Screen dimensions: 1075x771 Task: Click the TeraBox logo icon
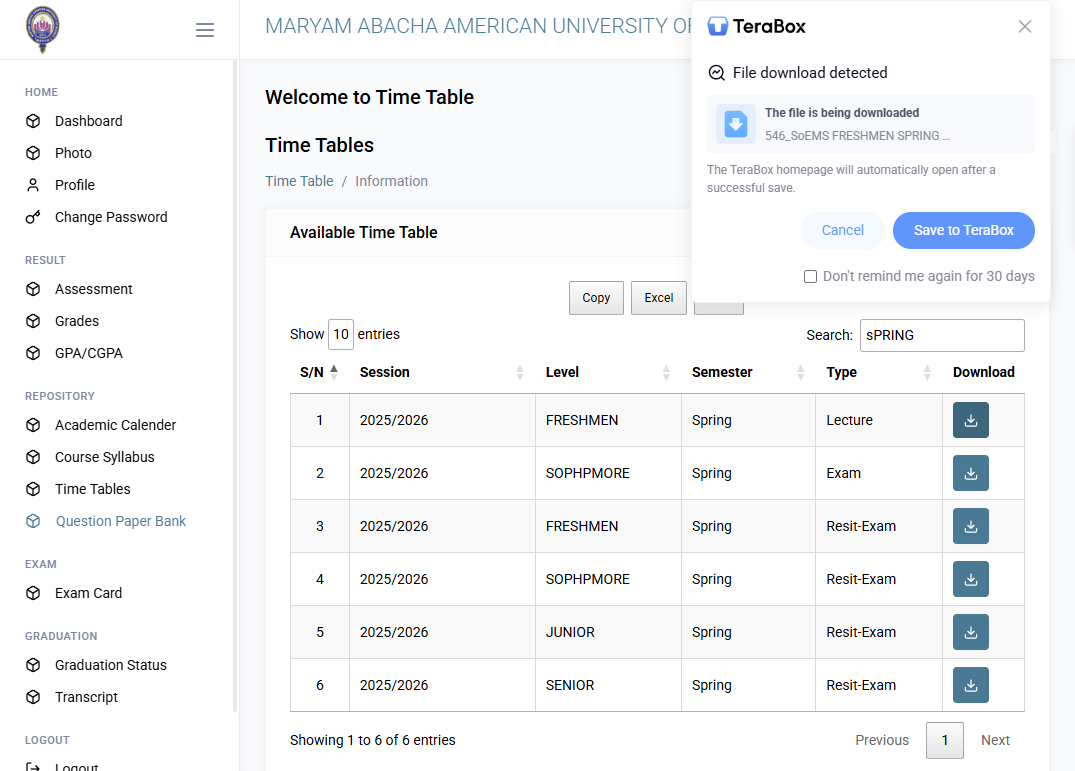(718, 26)
